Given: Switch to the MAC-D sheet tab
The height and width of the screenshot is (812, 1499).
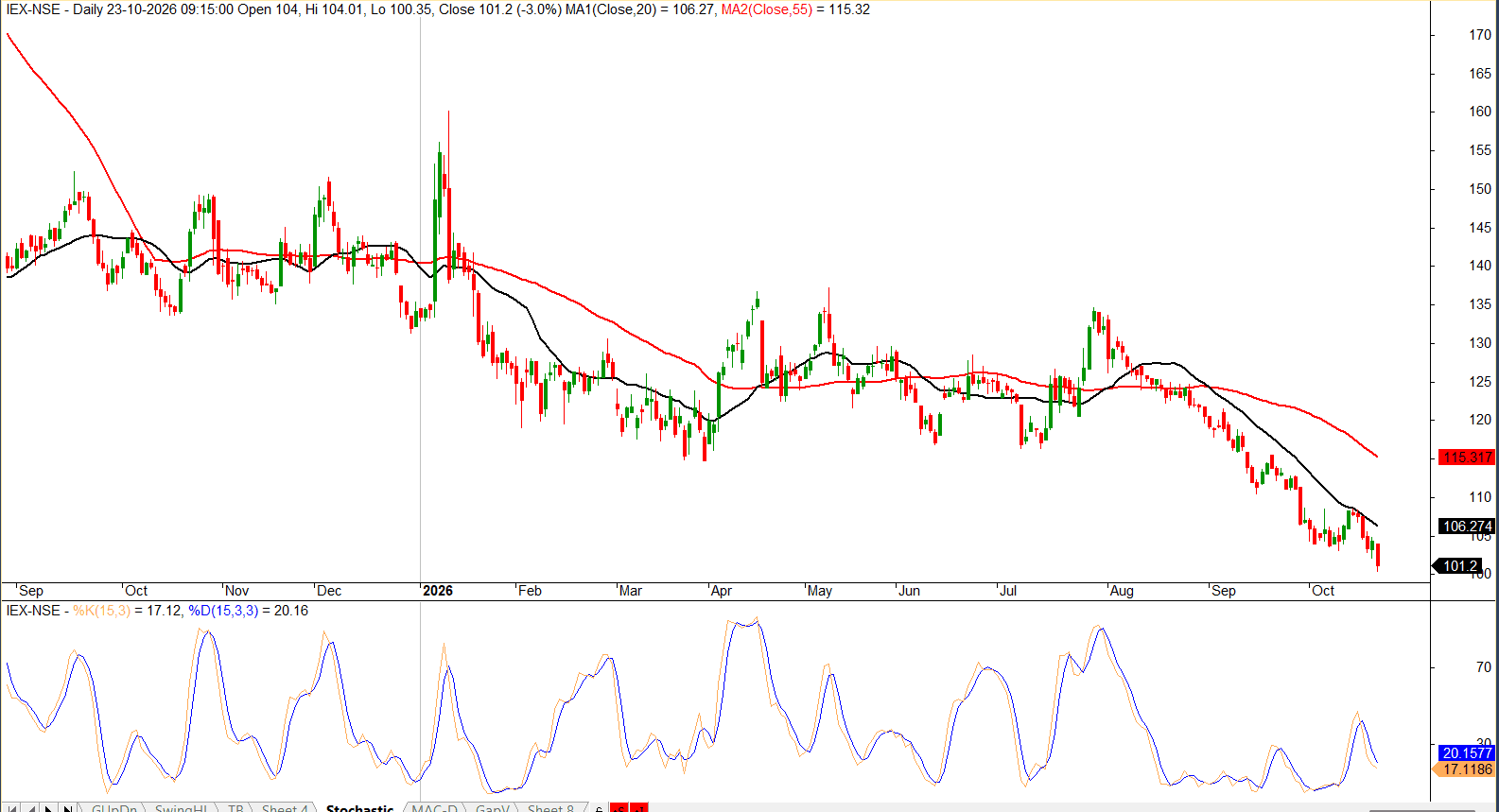Looking at the screenshot, I should [434, 808].
